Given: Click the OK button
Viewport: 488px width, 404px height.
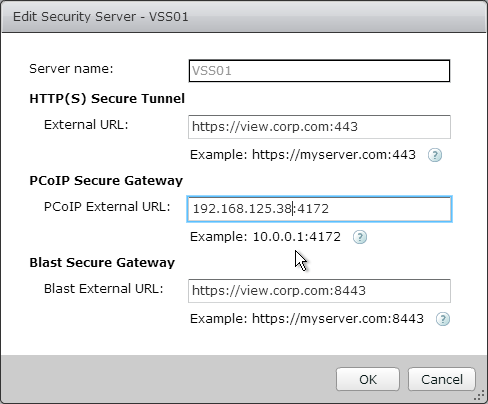Looking at the screenshot, I should click(x=368, y=379).
